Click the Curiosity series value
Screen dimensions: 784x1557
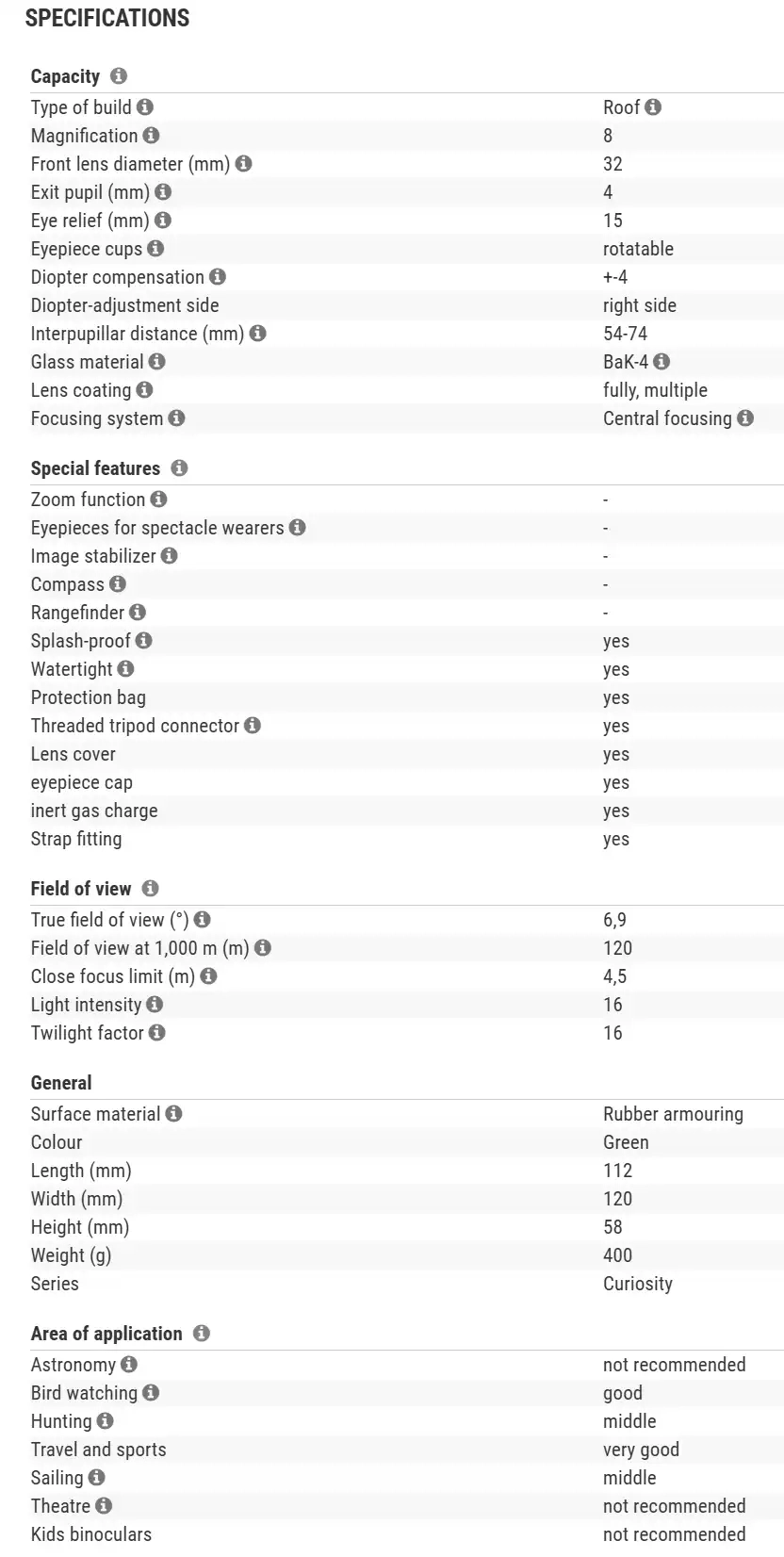[638, 1284]
